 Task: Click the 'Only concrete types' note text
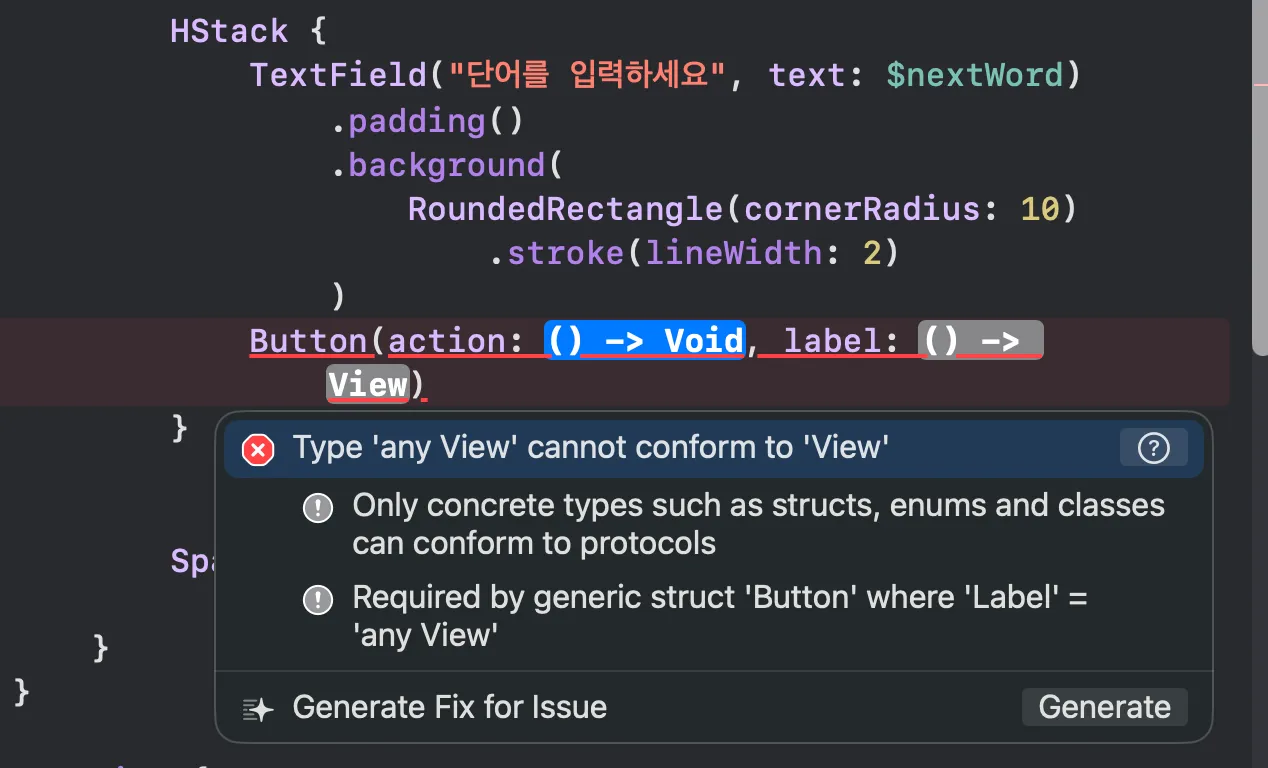pos(757,524)
